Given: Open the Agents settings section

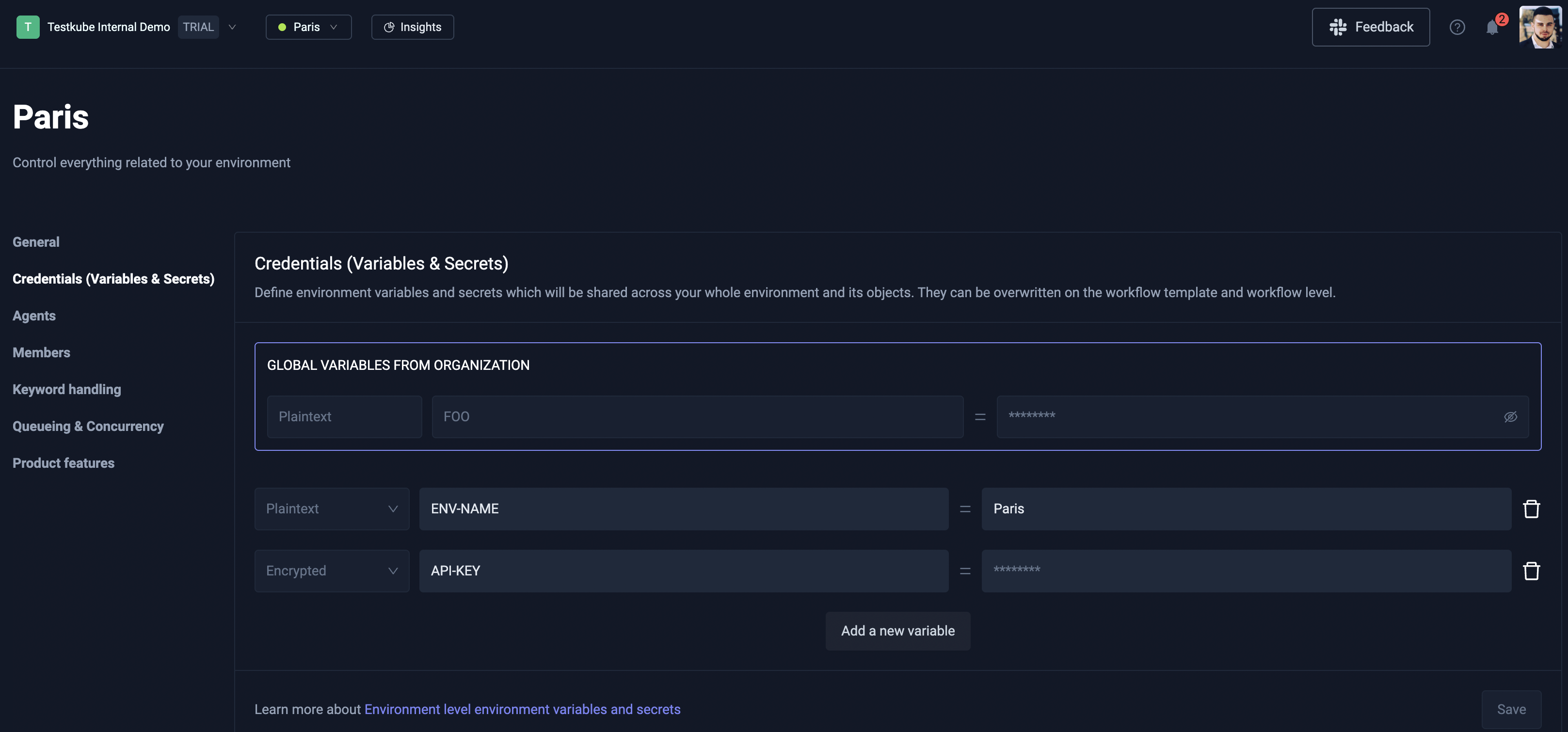Looking at the screenshot, I should (34, 315).
